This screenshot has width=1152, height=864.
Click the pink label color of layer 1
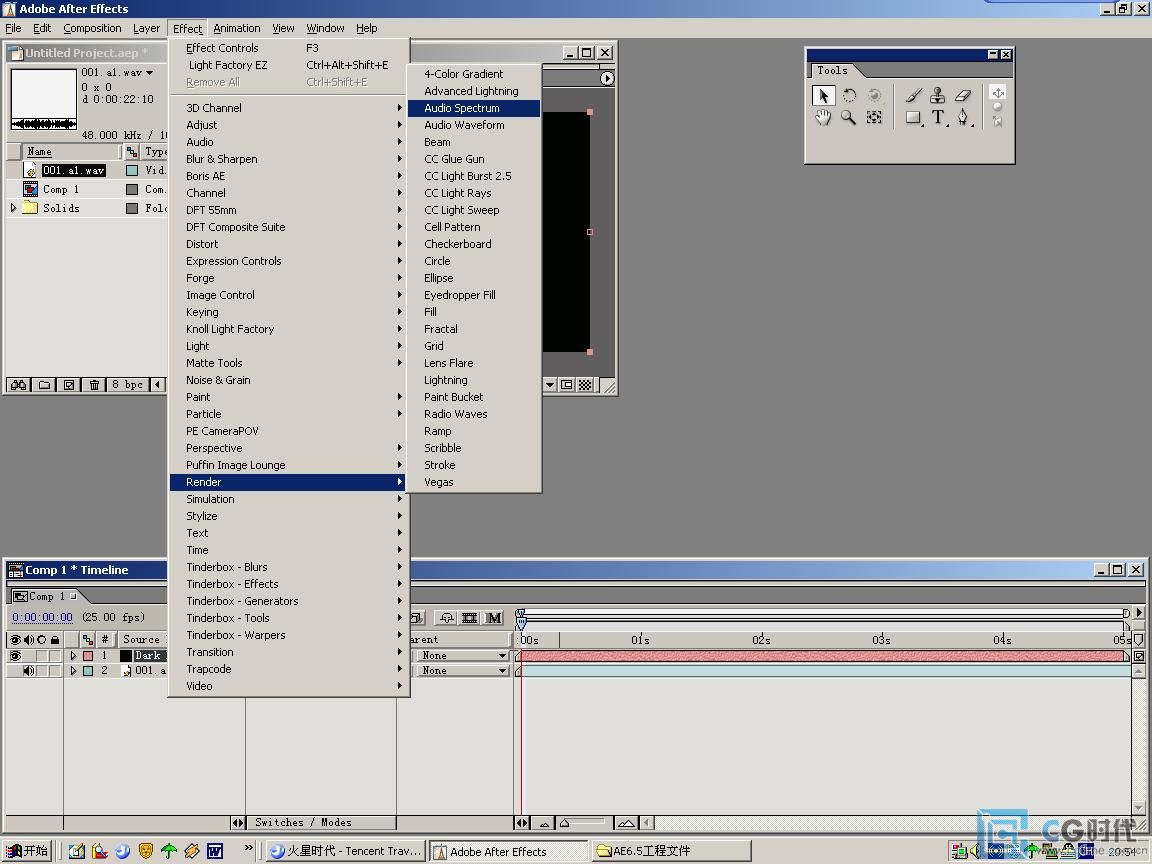tap(88, 655)
